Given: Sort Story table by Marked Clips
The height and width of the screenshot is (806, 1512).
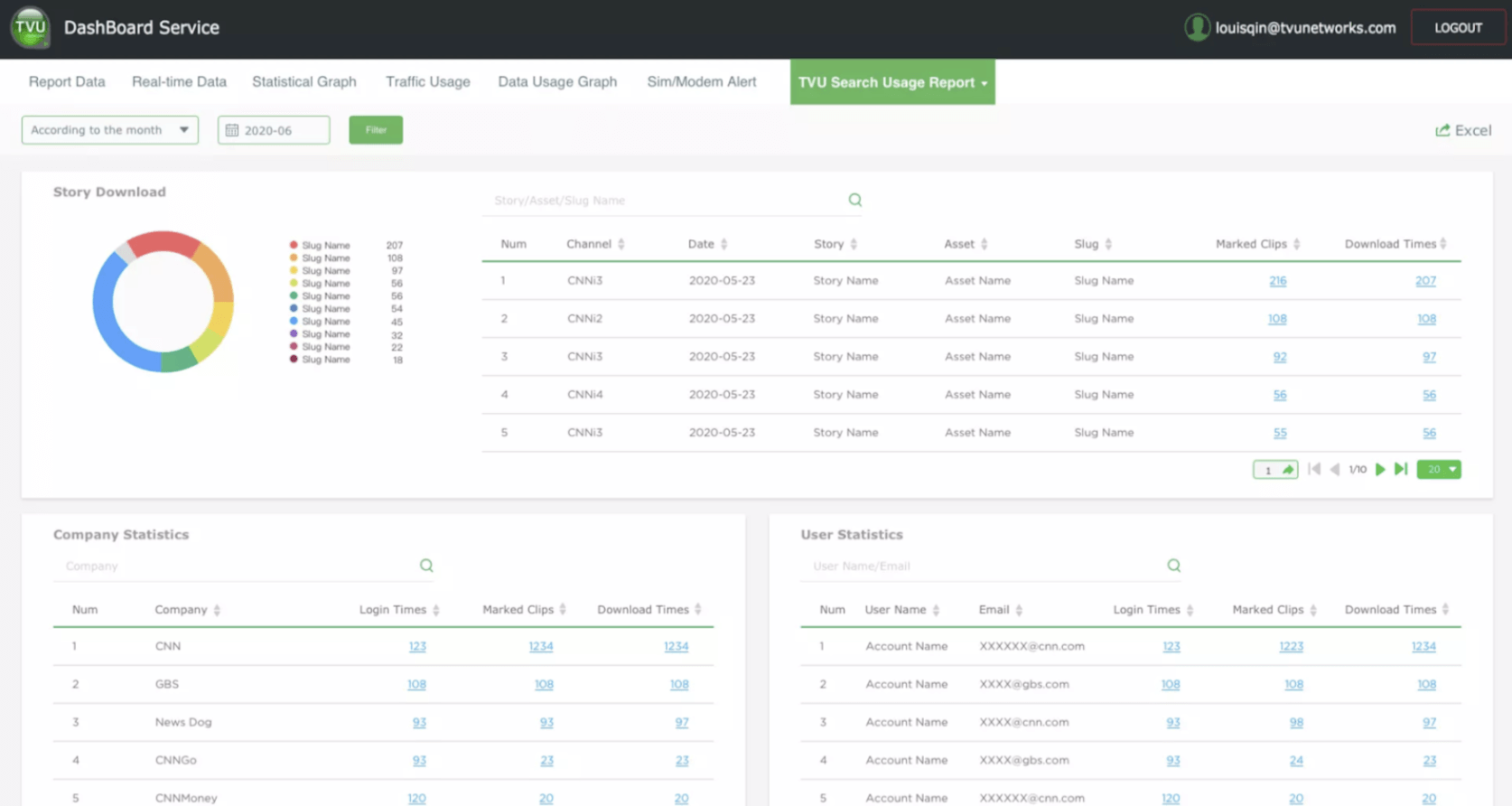Looking at the screenshot, I should point(1296,244).
